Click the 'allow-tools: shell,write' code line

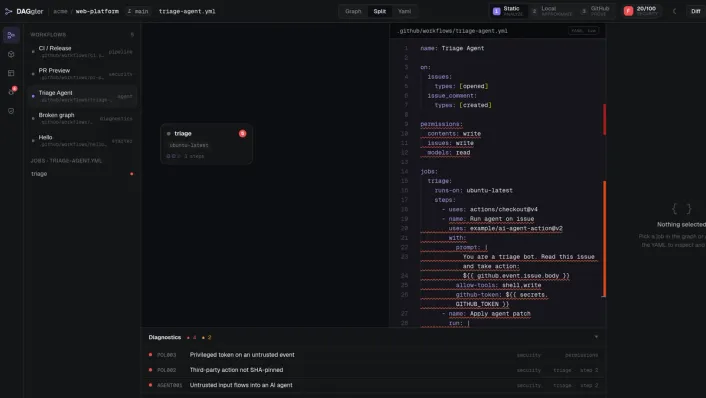(498, 285)
